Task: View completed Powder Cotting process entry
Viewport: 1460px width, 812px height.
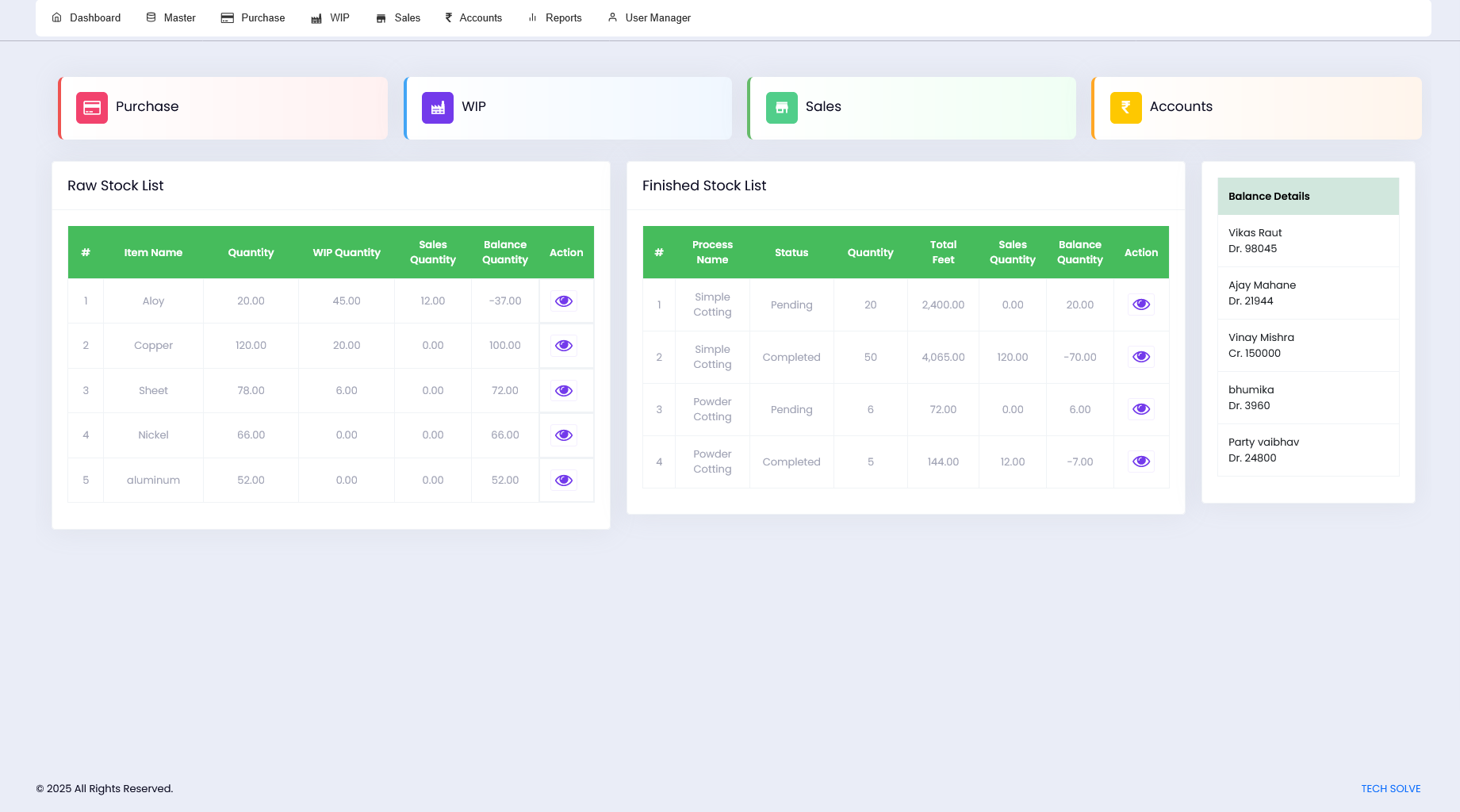Action: coord(1141,462)
